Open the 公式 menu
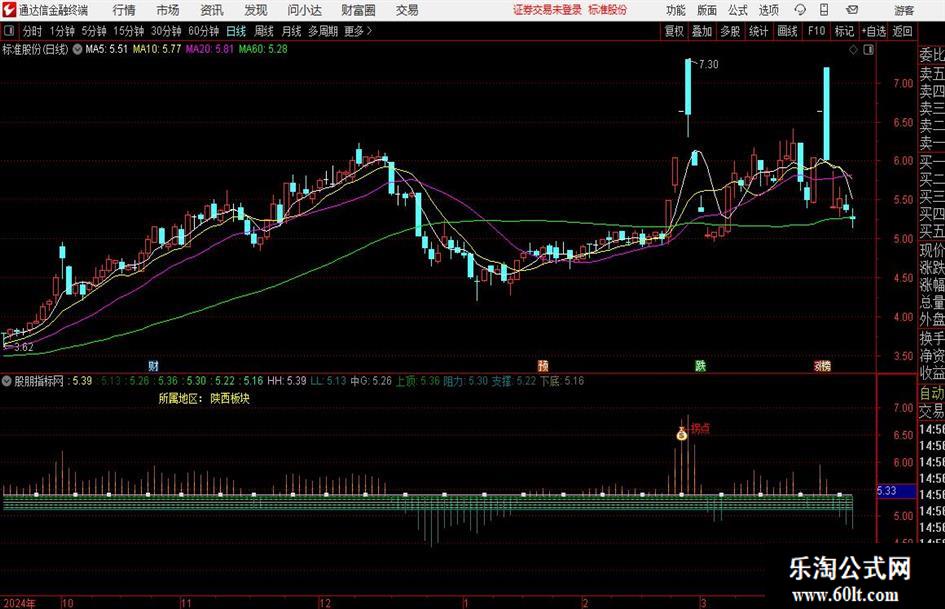Image resolution: width=945 pixels, height=609 pixels. pyautogui.click(x=738, y=10)
